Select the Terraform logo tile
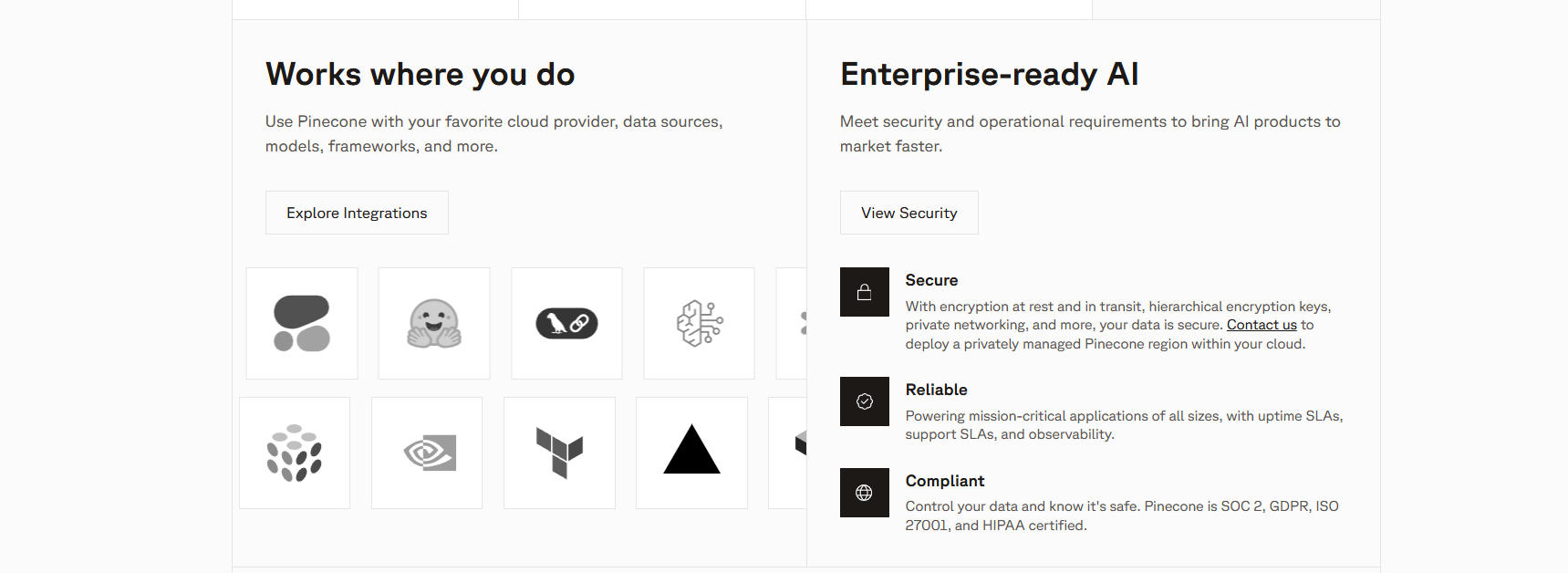 click(x=559, y=453)
